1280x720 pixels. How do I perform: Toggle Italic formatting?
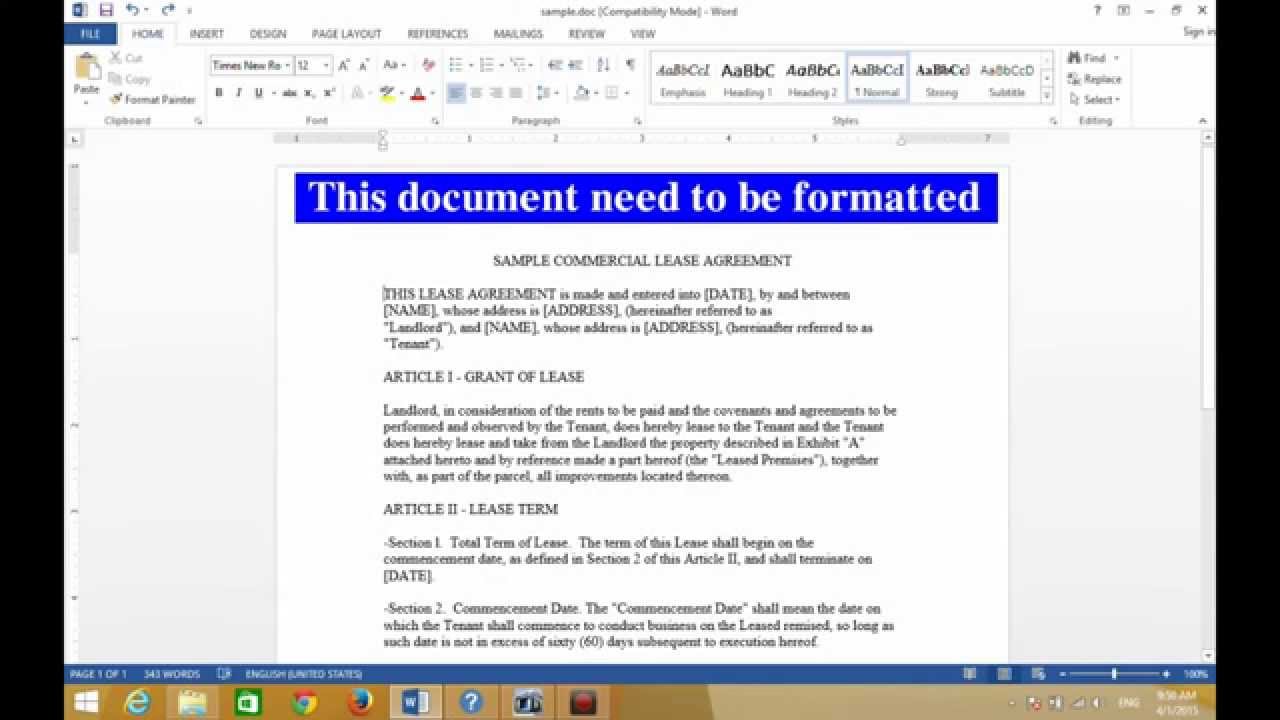tap(238, 93)
